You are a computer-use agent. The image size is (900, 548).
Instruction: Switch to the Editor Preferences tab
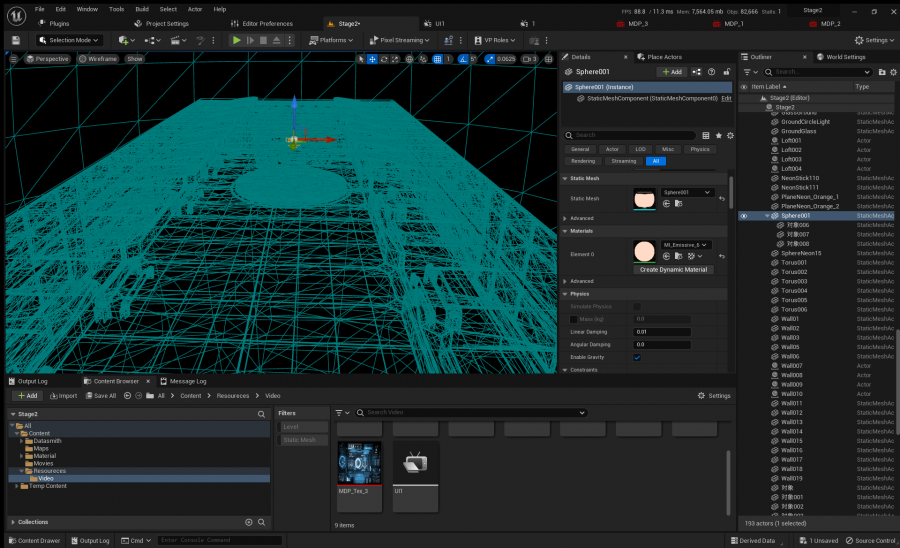262,24
